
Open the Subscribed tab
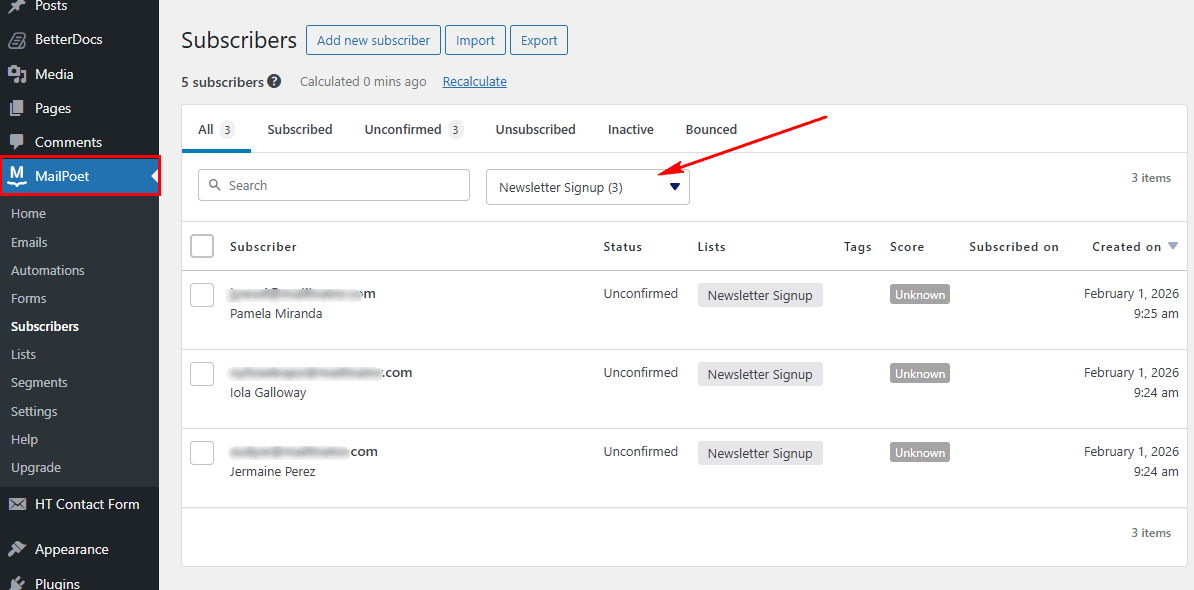[299, 129]
